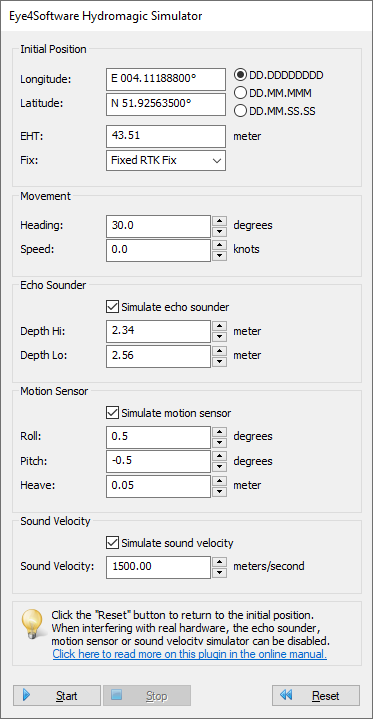Increase Heading value with up arrow

coord(220,220)
